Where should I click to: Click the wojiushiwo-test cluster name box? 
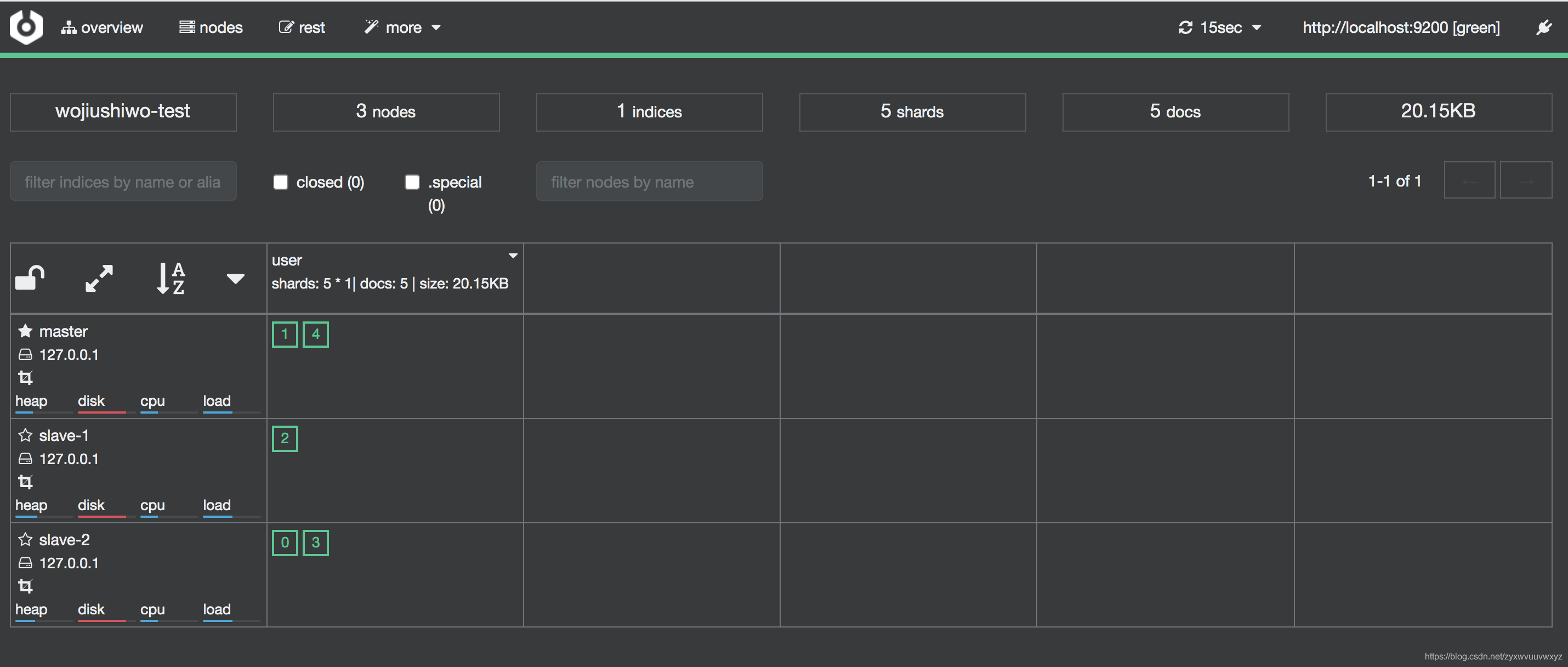click(x=123, y=112)
